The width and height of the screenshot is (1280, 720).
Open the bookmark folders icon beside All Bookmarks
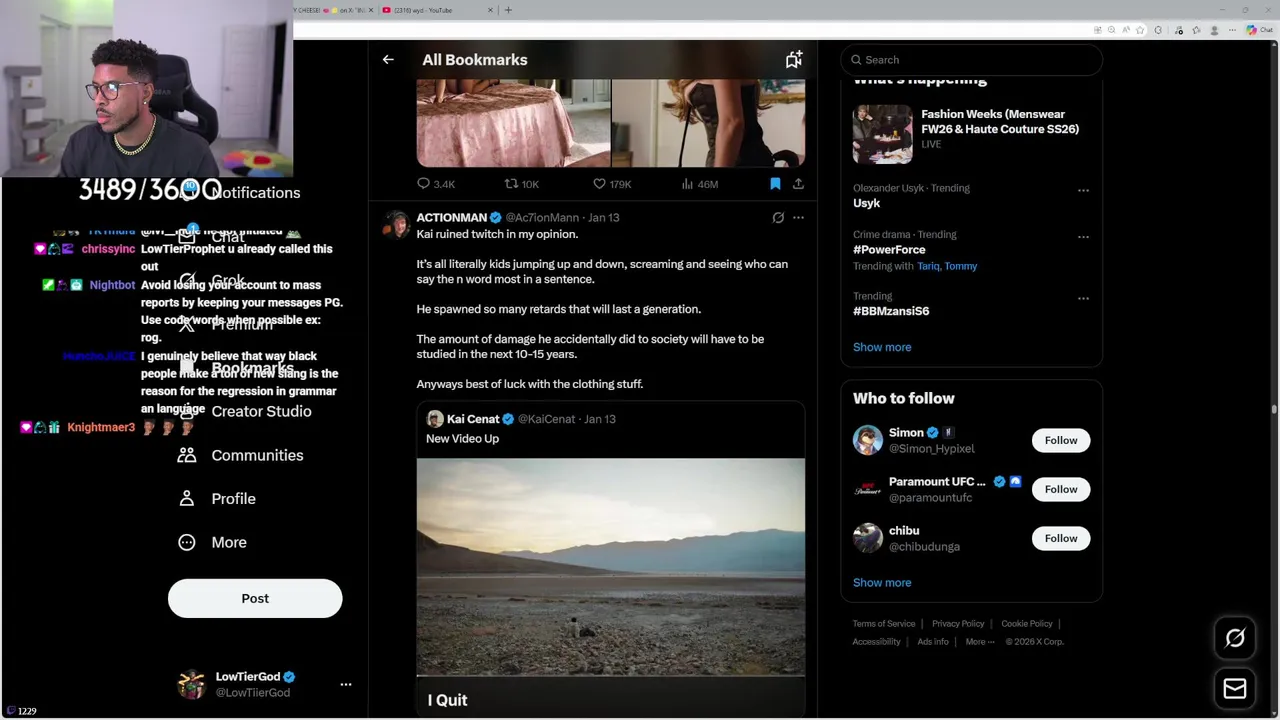[x=793, y=60]
